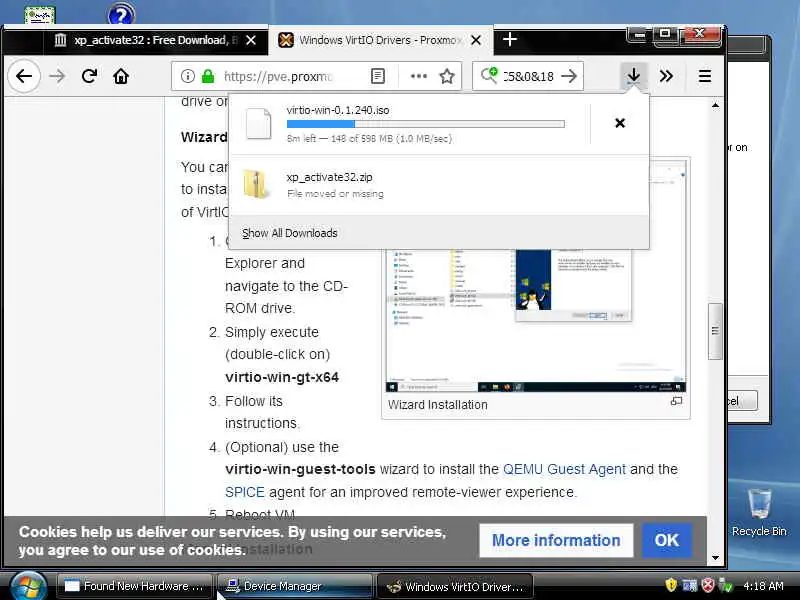Open the Wizard Installation screenshot thumbnail
800x600 pixels.
pyautogui.click(x=535, y=321)
